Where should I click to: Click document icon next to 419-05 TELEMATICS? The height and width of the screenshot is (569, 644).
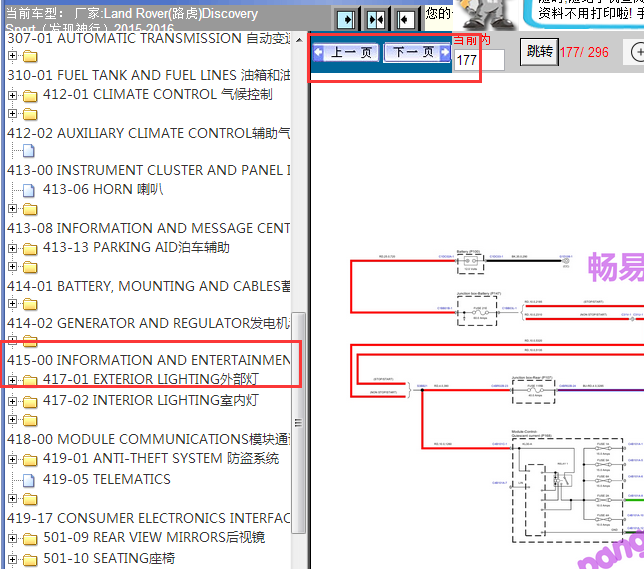29,480
